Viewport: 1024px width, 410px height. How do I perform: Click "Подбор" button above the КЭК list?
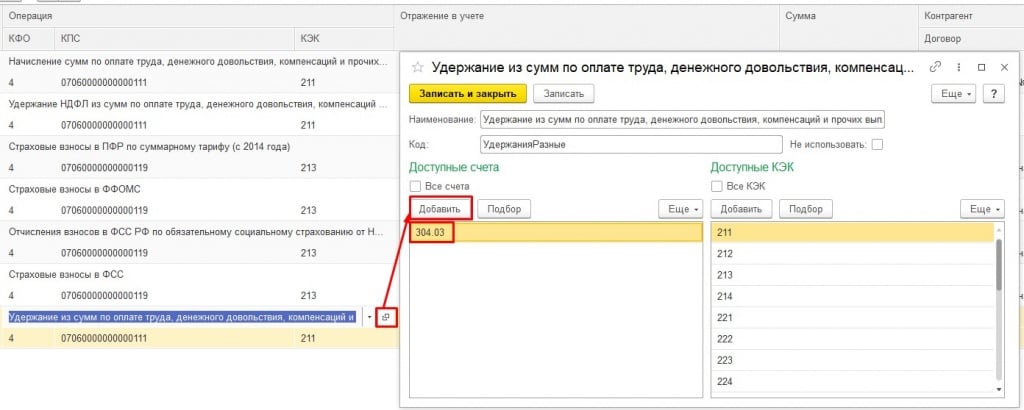pyautogui.click(x=805, y=209)
